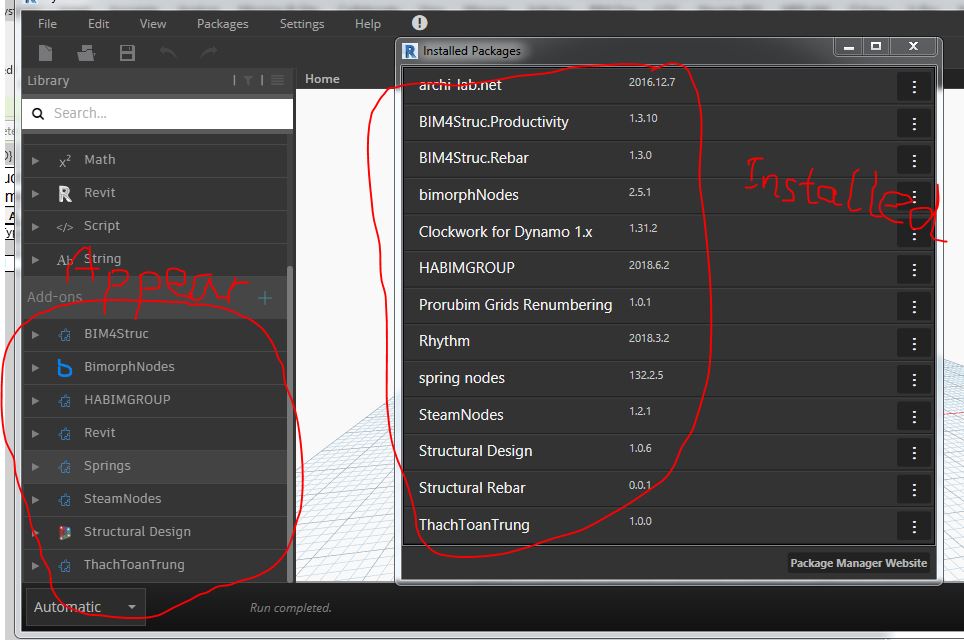The height and width of the screenshot is (640, 964).
Task: Click version 2018.3.2 of Rhythm
Action: [649, 338]
